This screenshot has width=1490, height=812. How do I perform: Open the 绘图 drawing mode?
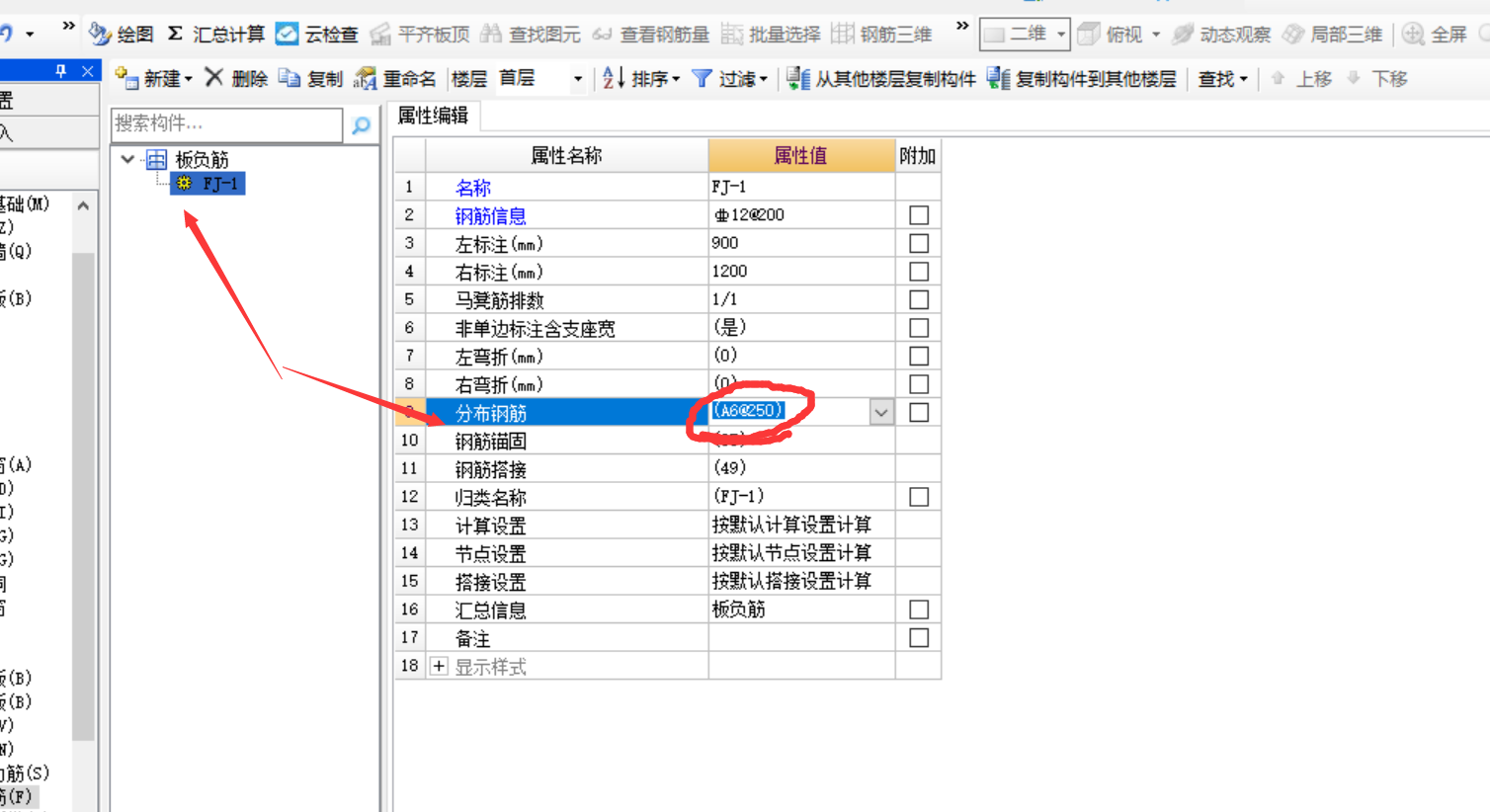[x=122, y=35]
